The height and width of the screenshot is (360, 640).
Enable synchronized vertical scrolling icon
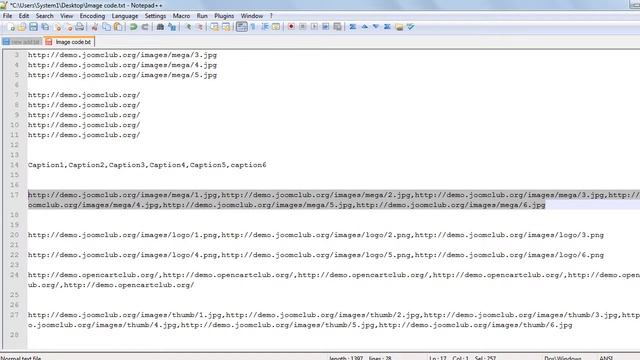(214, 27)
